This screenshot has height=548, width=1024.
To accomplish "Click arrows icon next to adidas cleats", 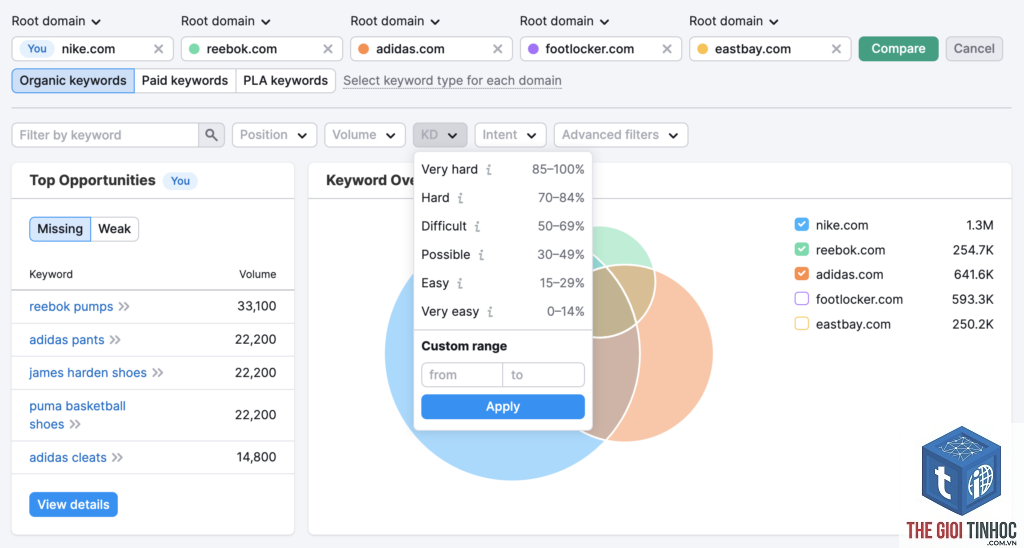I will click(117, 458).
